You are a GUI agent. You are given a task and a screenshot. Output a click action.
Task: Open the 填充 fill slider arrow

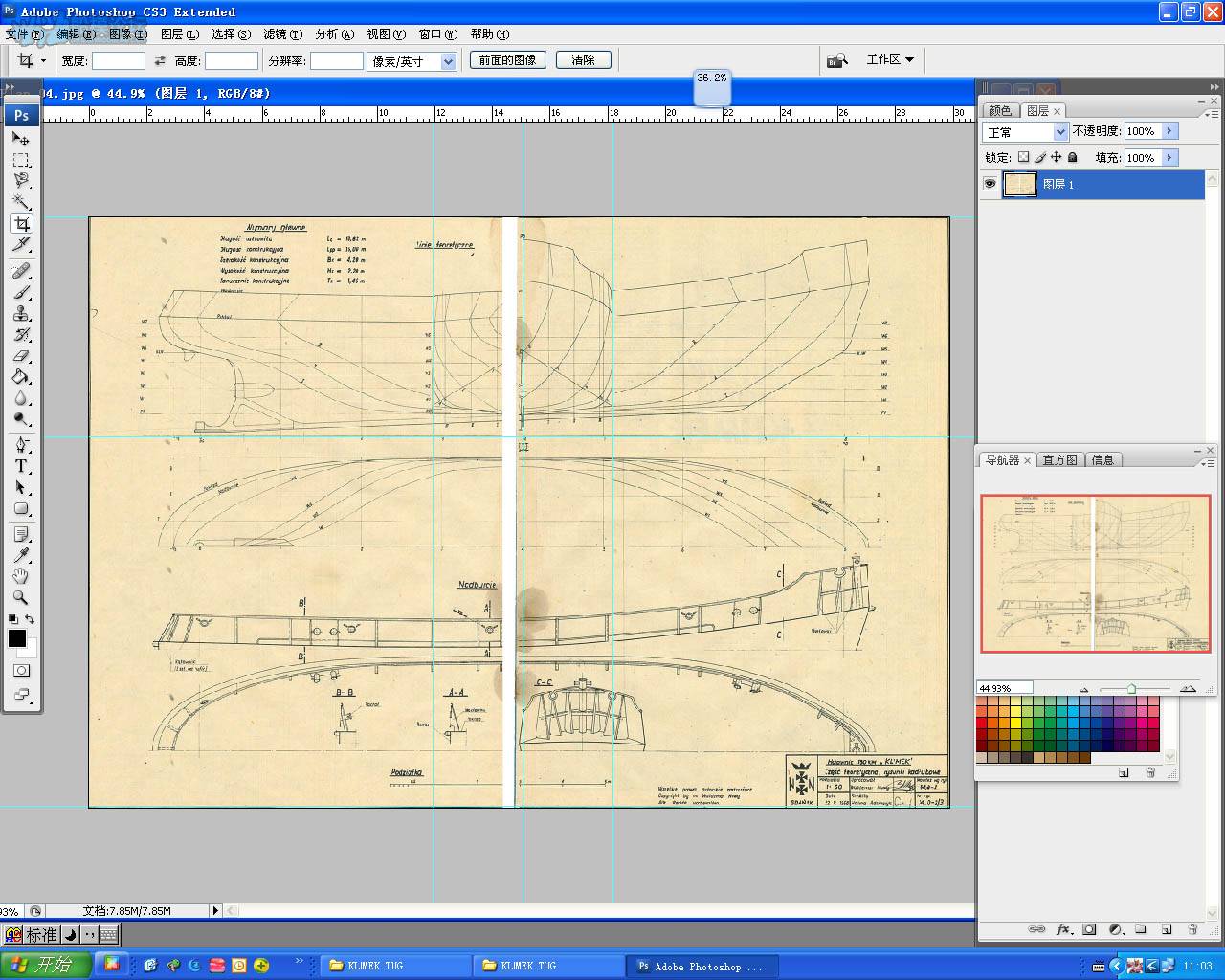coord(1169,158)
